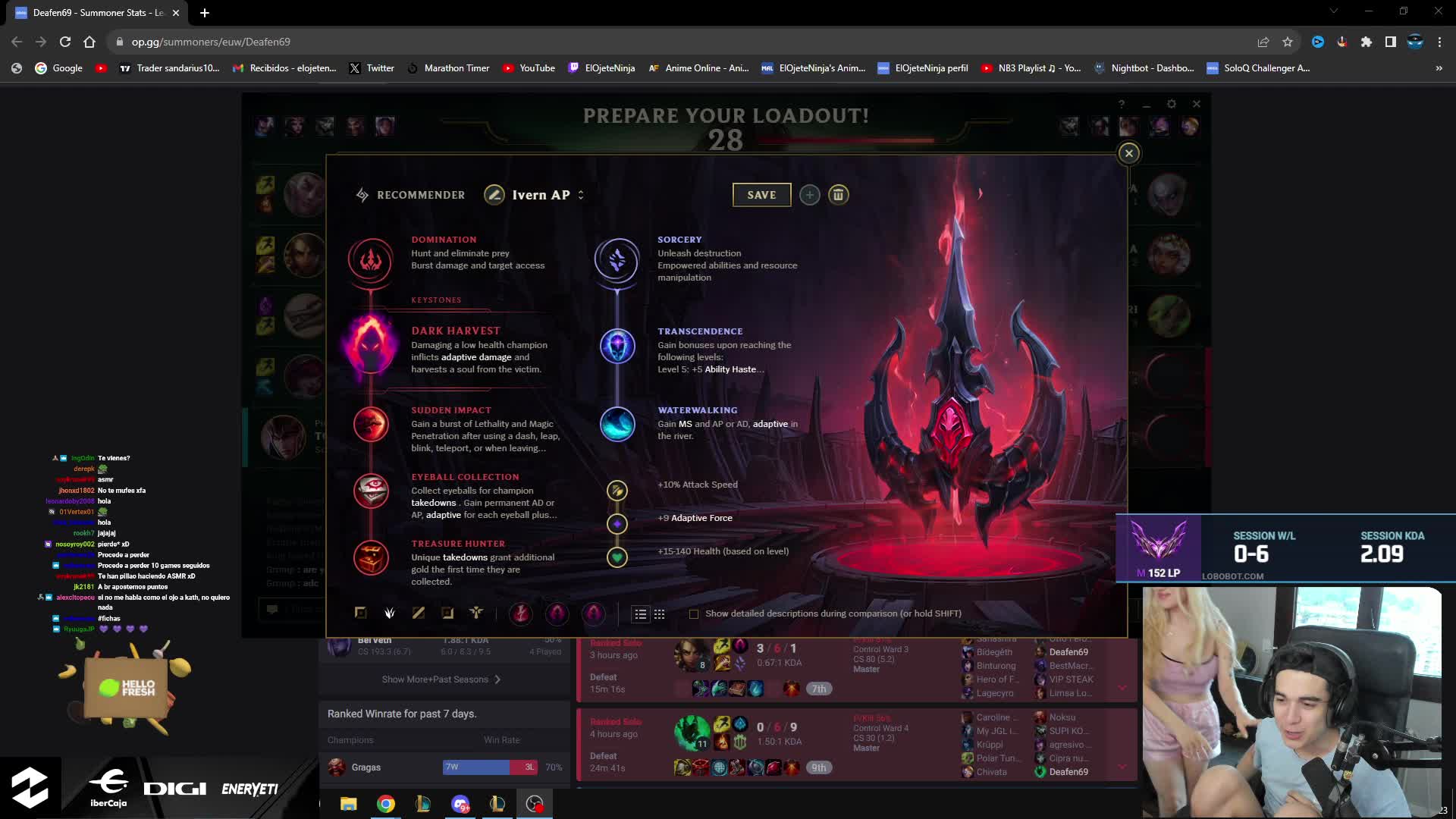Change the Health based on level shard

tap(617, 557)
